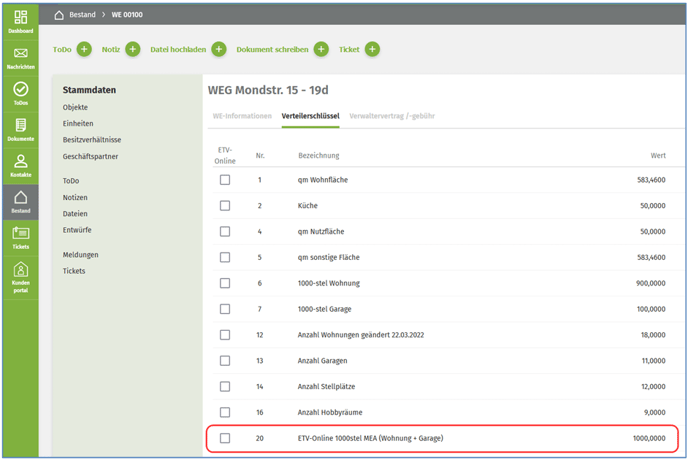The image size is (688, 460).
Task: Open Entwürfe in left menu
Action: (77, 230)
